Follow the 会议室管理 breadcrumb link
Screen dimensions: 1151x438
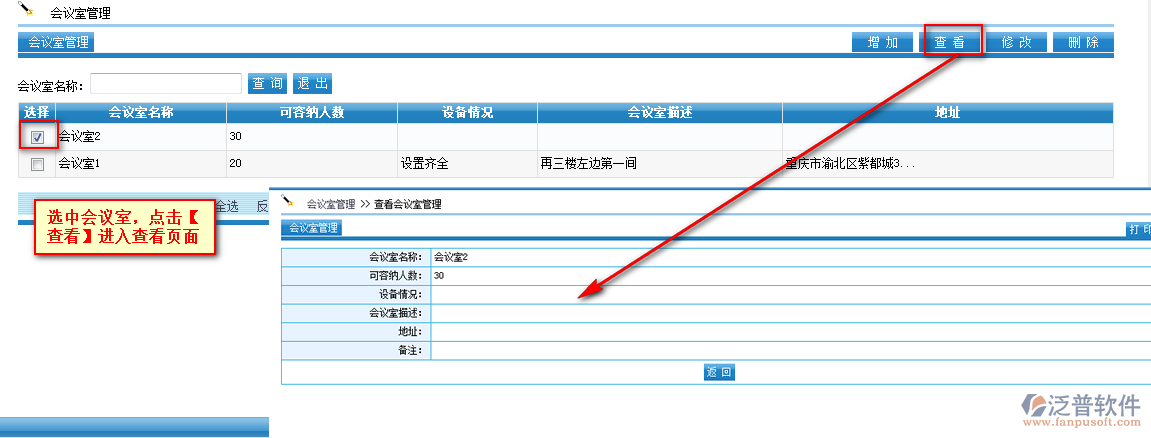[x=331, y=204]
